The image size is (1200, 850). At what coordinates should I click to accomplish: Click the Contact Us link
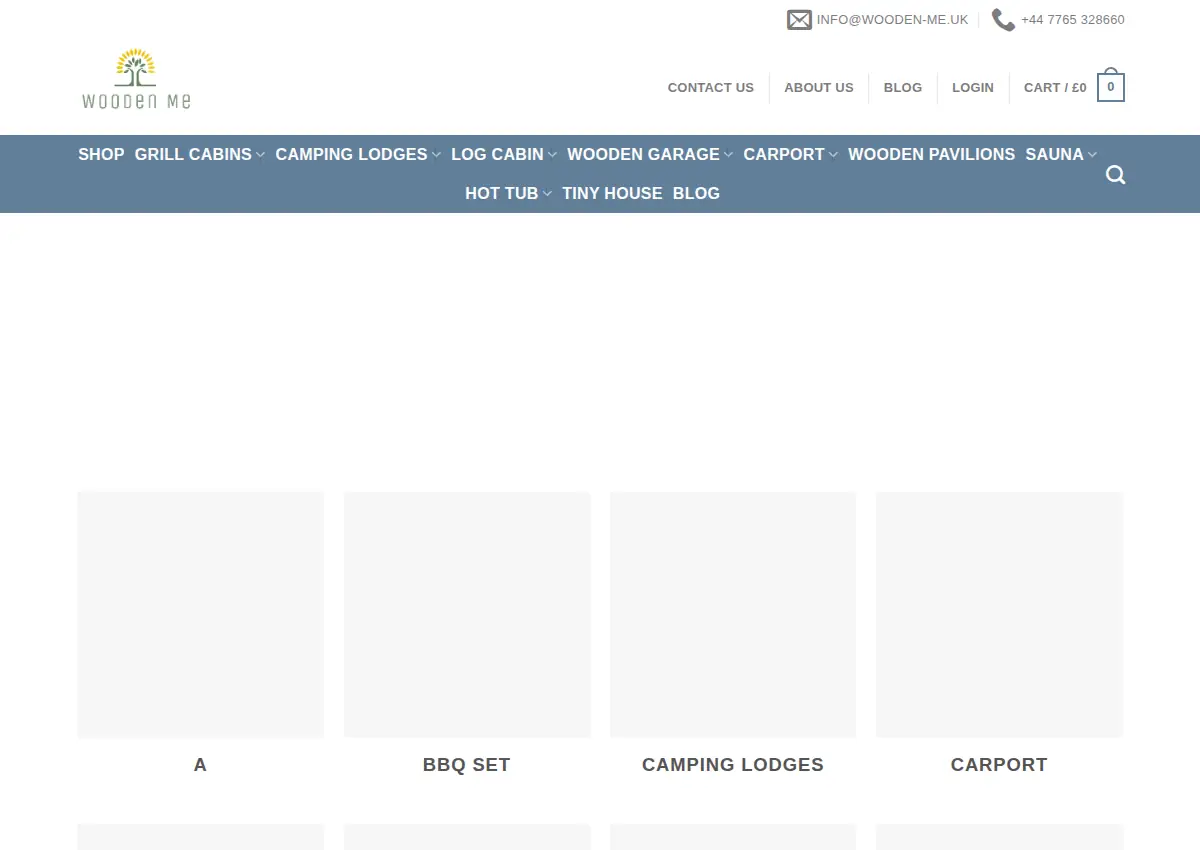(x=710, y=87)
